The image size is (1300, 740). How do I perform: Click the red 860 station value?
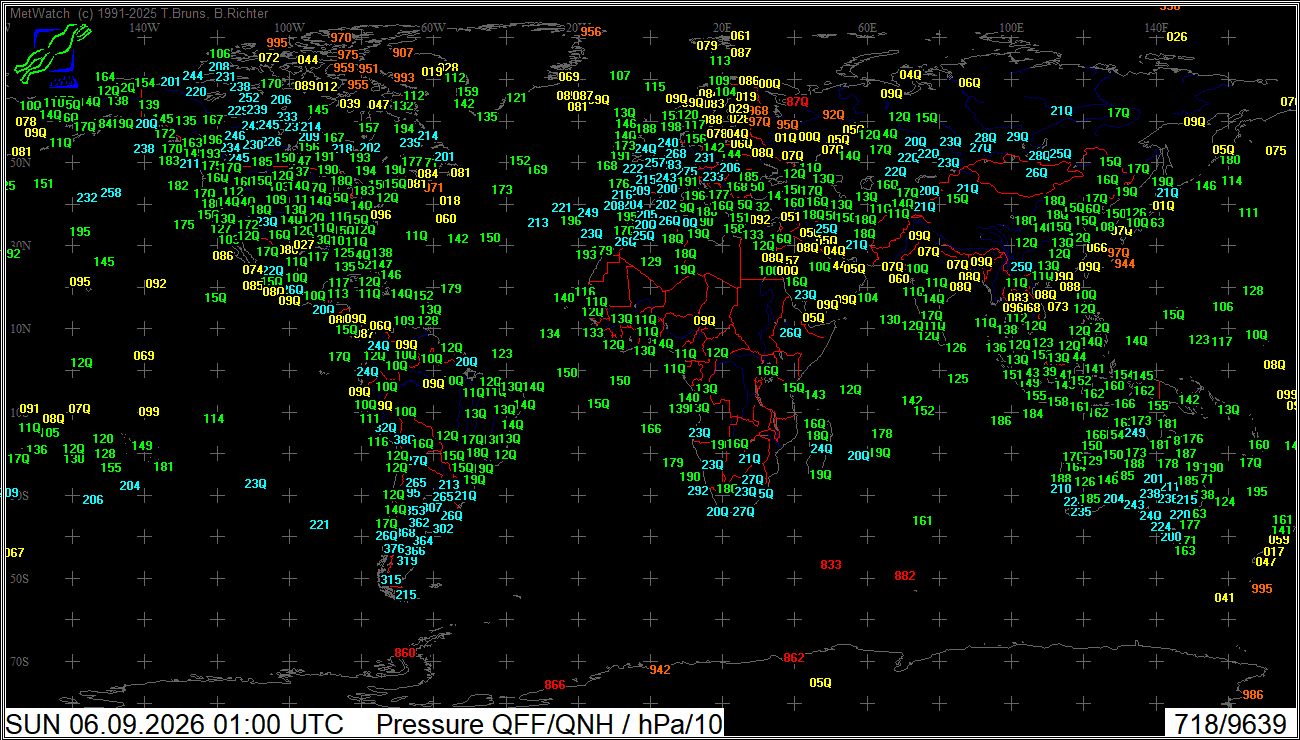pos(405,653)
